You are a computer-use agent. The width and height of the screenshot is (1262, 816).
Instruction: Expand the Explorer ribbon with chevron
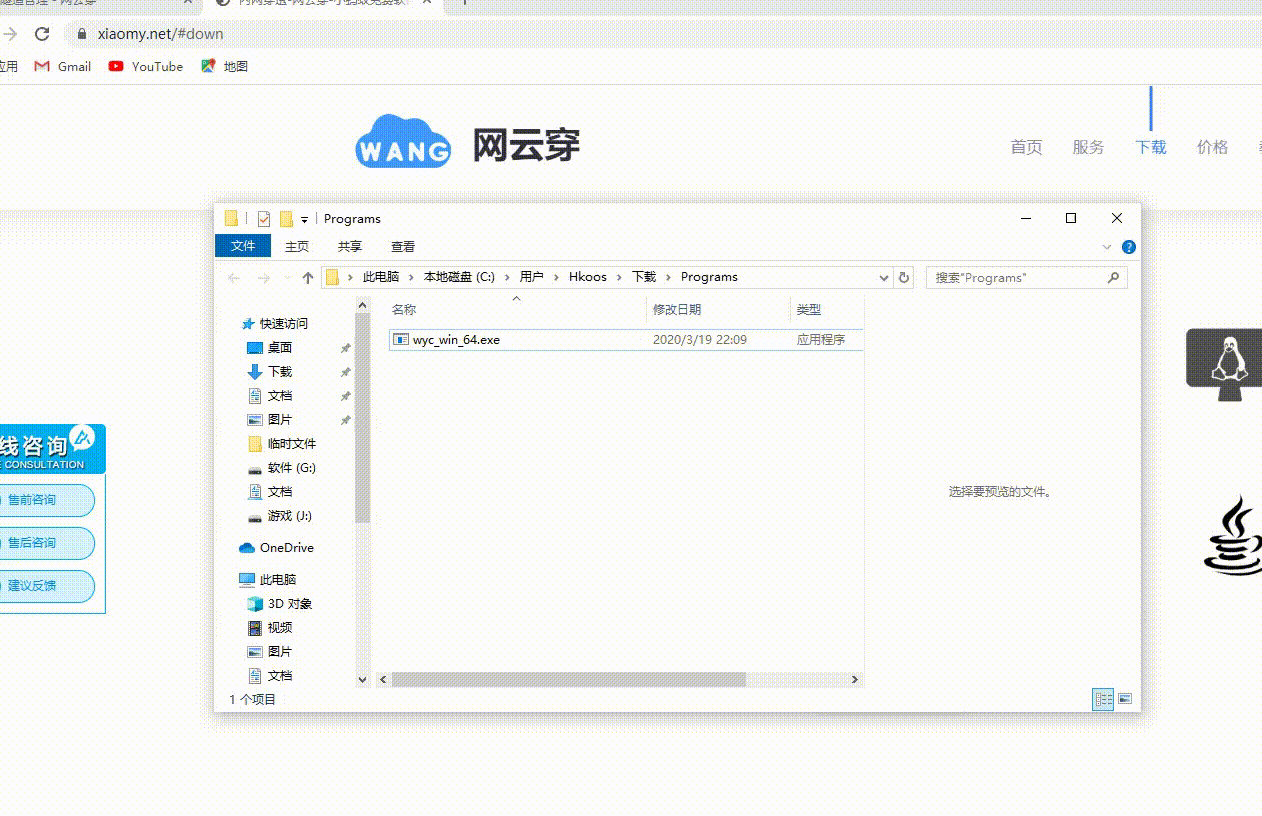(x=1107, y=247)
